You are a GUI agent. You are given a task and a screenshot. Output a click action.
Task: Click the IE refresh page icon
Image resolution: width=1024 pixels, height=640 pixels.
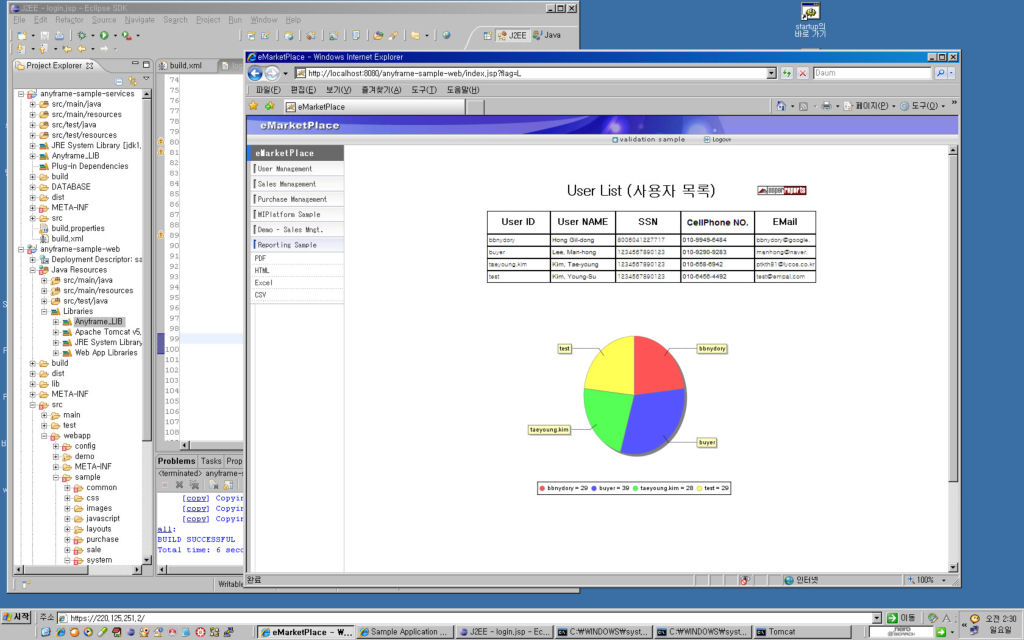pyautogui.click(x=787, y=73)
